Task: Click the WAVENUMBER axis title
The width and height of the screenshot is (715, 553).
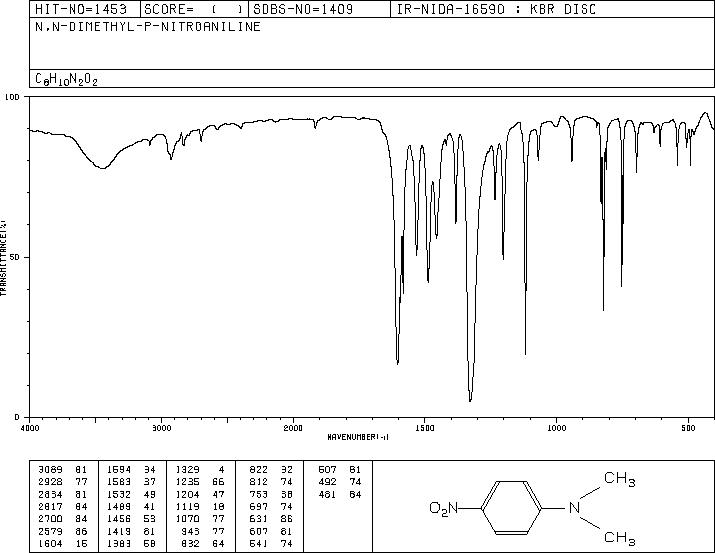Action: point(358,437)
